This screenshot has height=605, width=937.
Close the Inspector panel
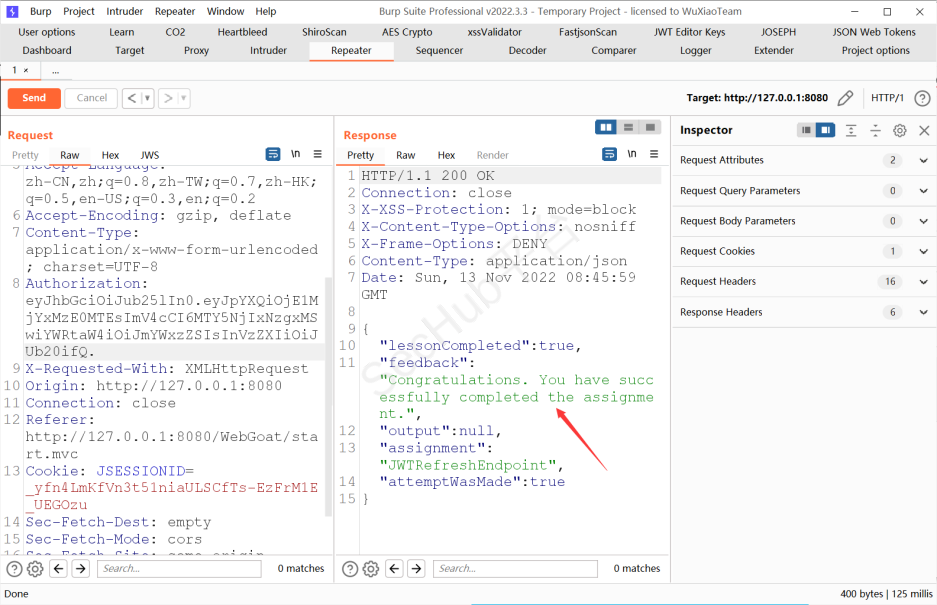923,130
